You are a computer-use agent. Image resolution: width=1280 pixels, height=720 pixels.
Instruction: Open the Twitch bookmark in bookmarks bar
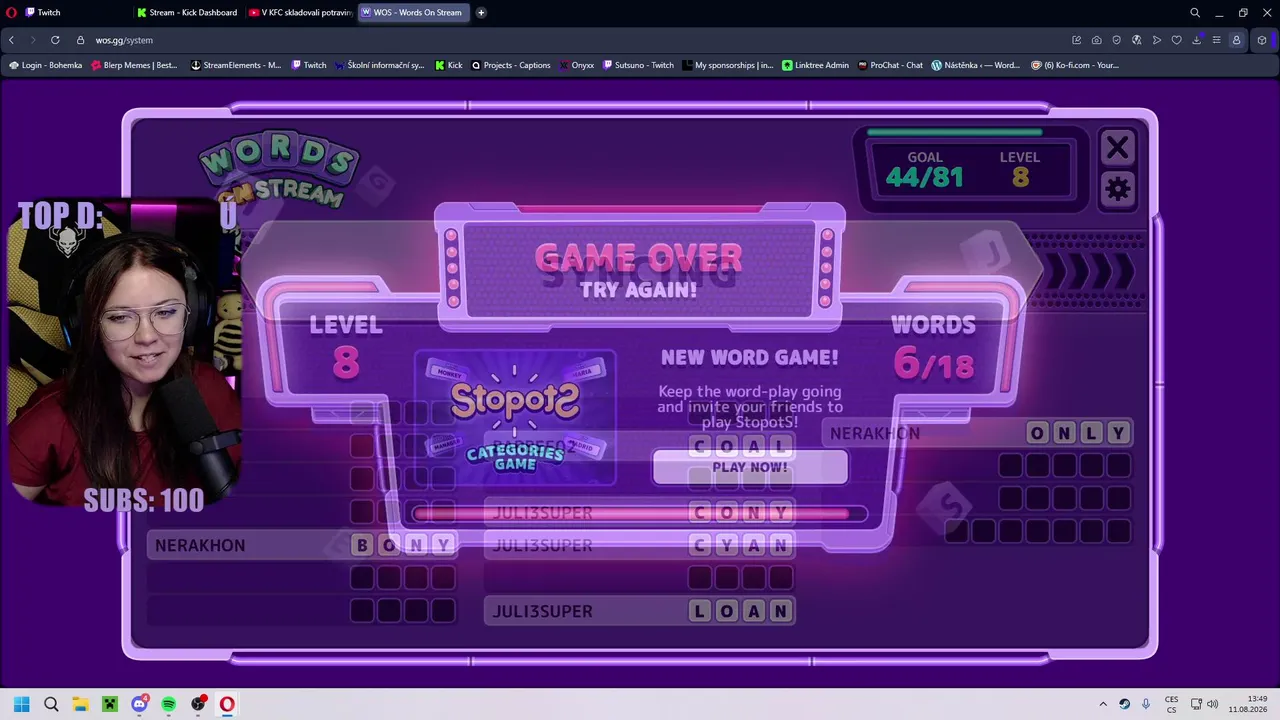click(x=309, y=65)
